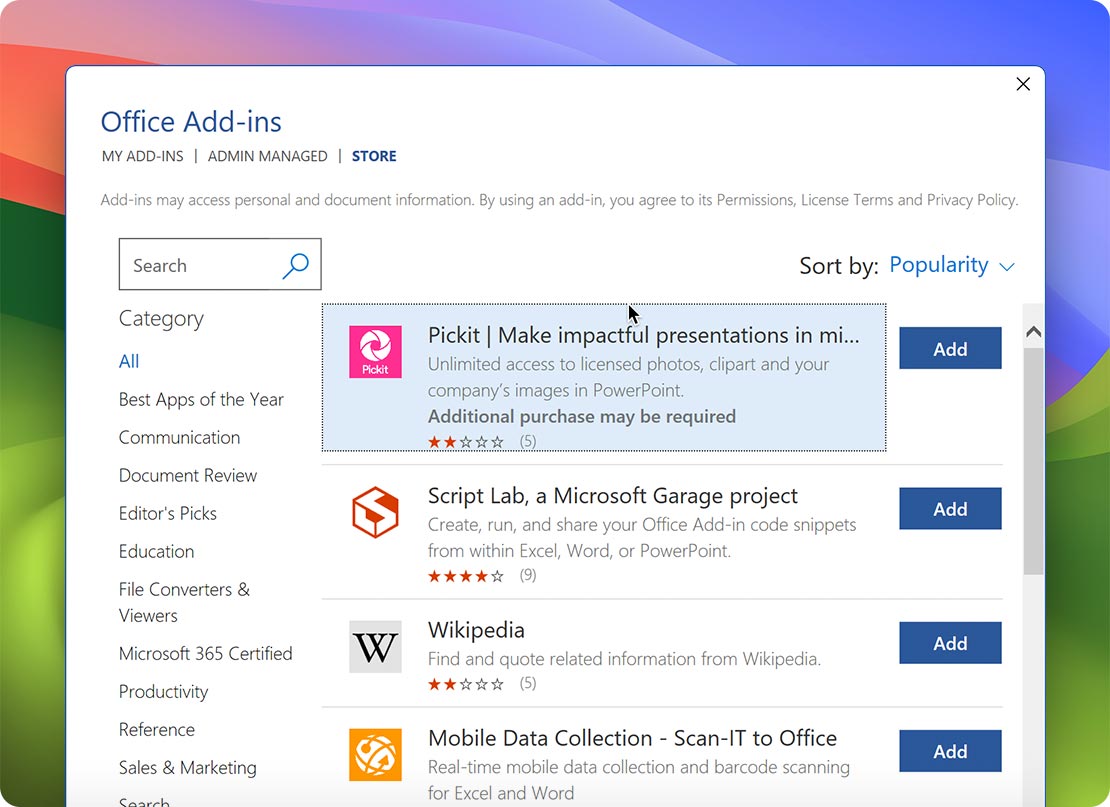
Task: Click the Scan-IT to Office icon
Action: (375, 755)
